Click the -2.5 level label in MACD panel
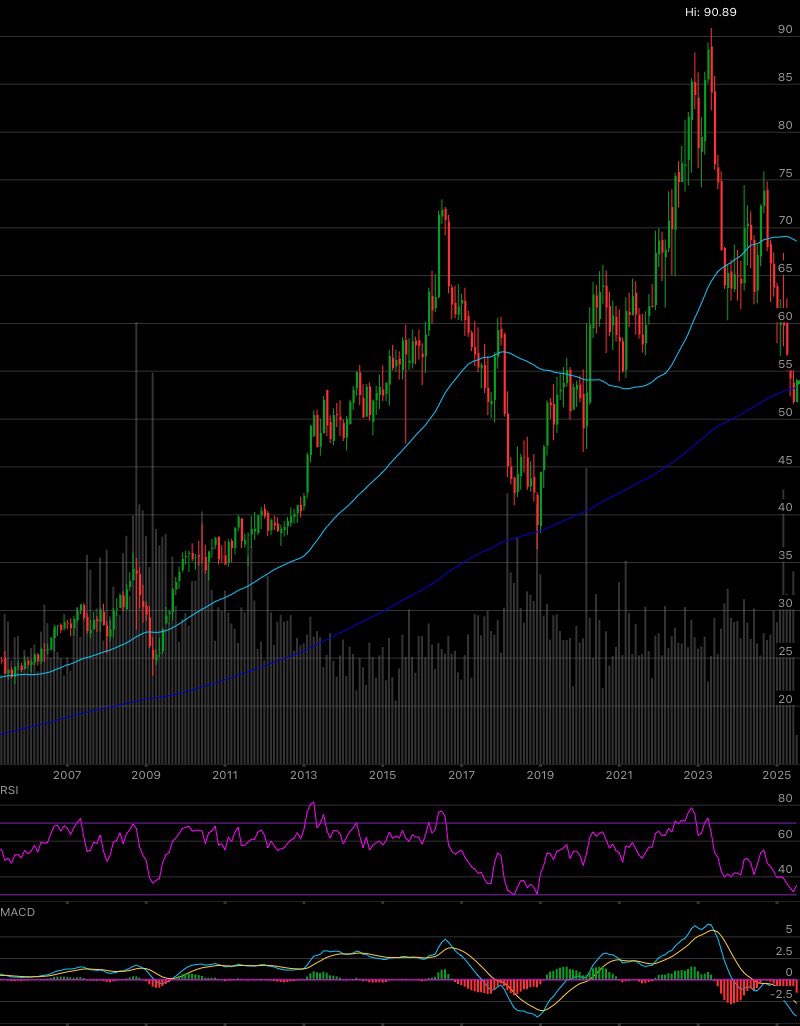 pyautogui.click(x=781, y=994)
